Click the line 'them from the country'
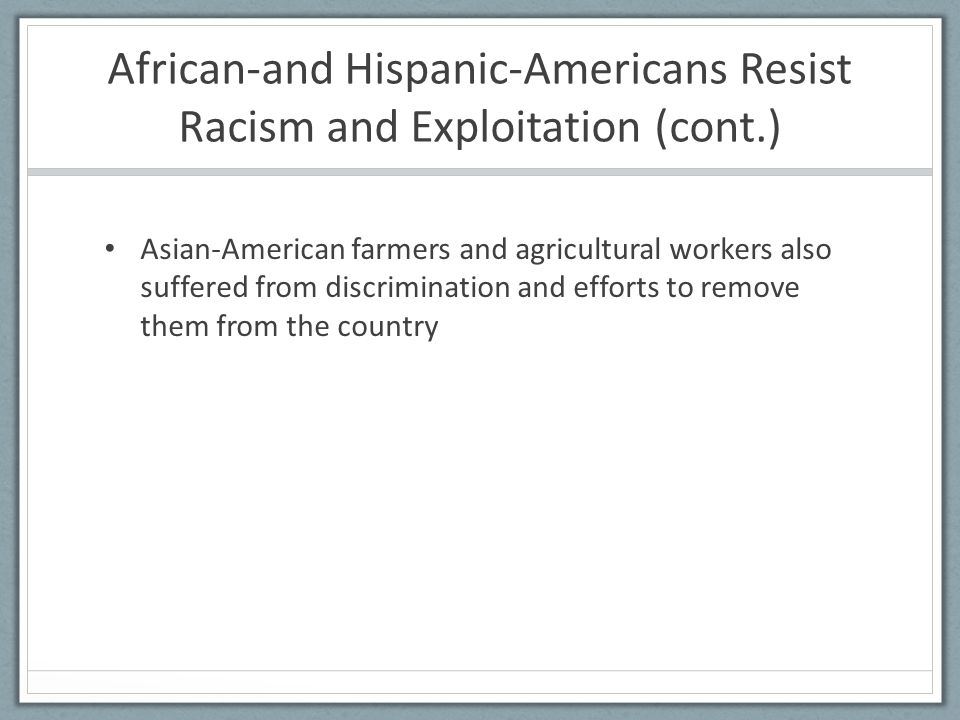The image size is (960, 720). [289, 326]
